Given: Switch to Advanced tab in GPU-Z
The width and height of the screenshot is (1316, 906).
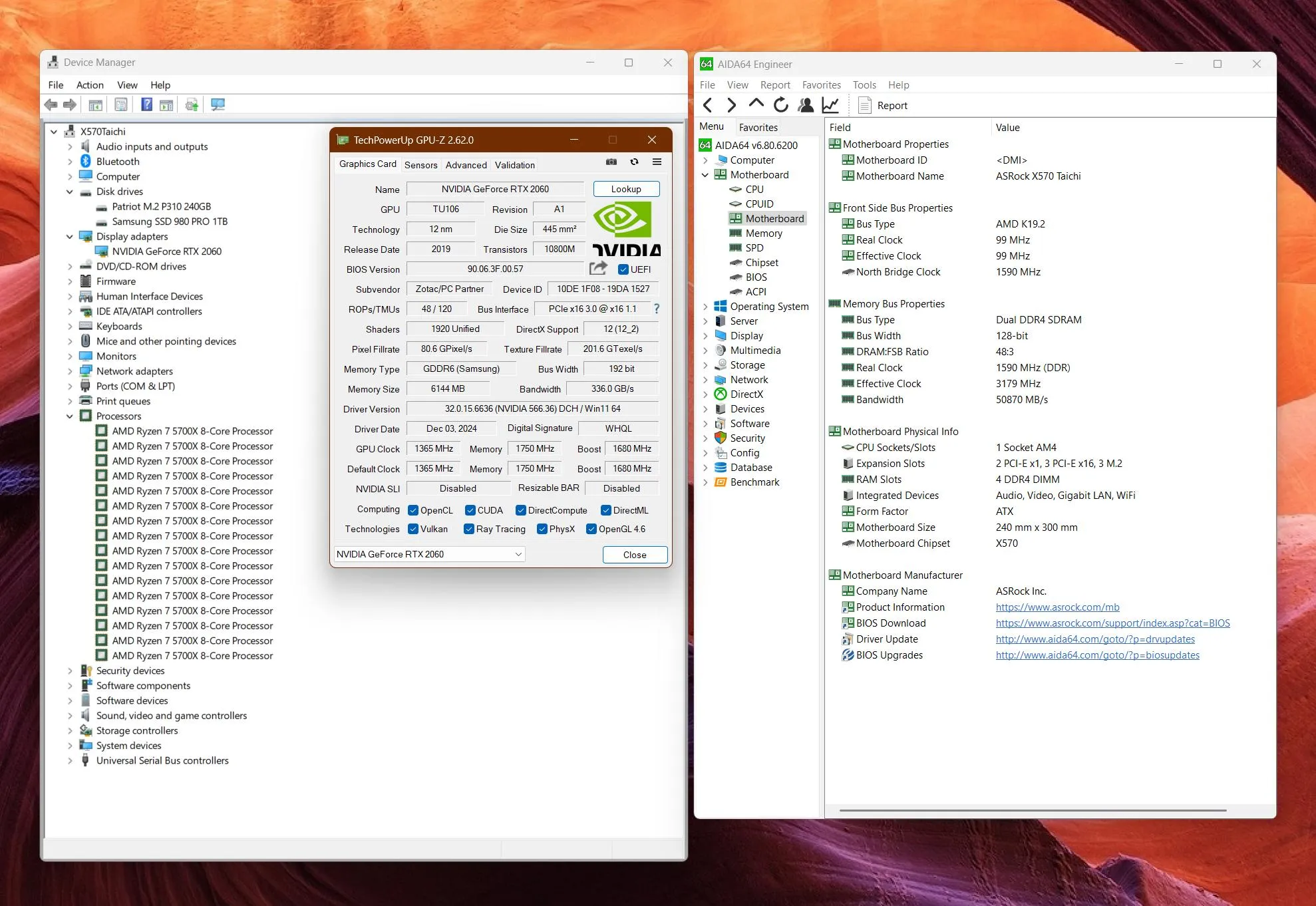Looking at the screenshot, I should point(466,165).
